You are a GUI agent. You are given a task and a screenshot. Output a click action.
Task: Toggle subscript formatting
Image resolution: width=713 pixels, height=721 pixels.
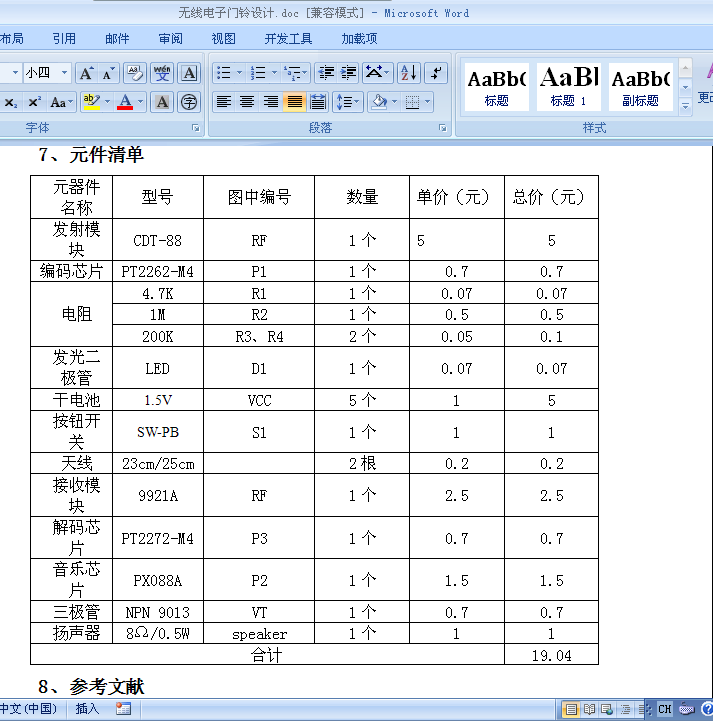11,102
